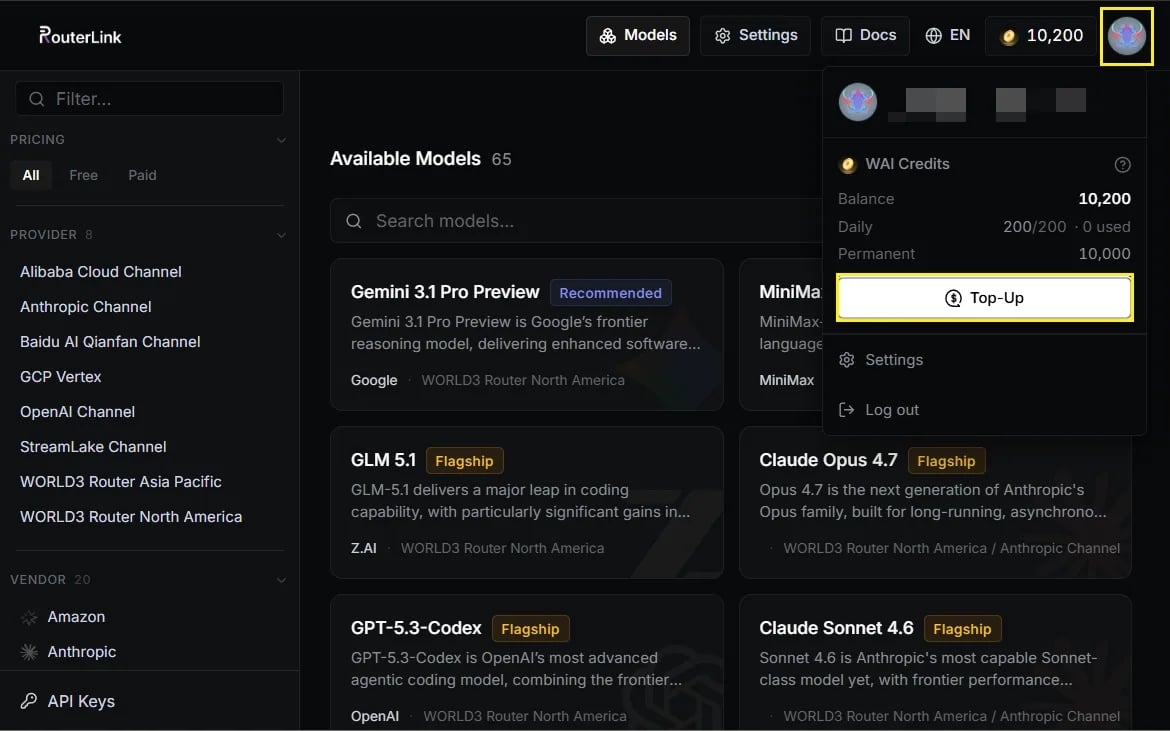Click the 10,200 credits balance button
The image size is (1170, 731).
pyautogui.click(x=1042, y=35)
